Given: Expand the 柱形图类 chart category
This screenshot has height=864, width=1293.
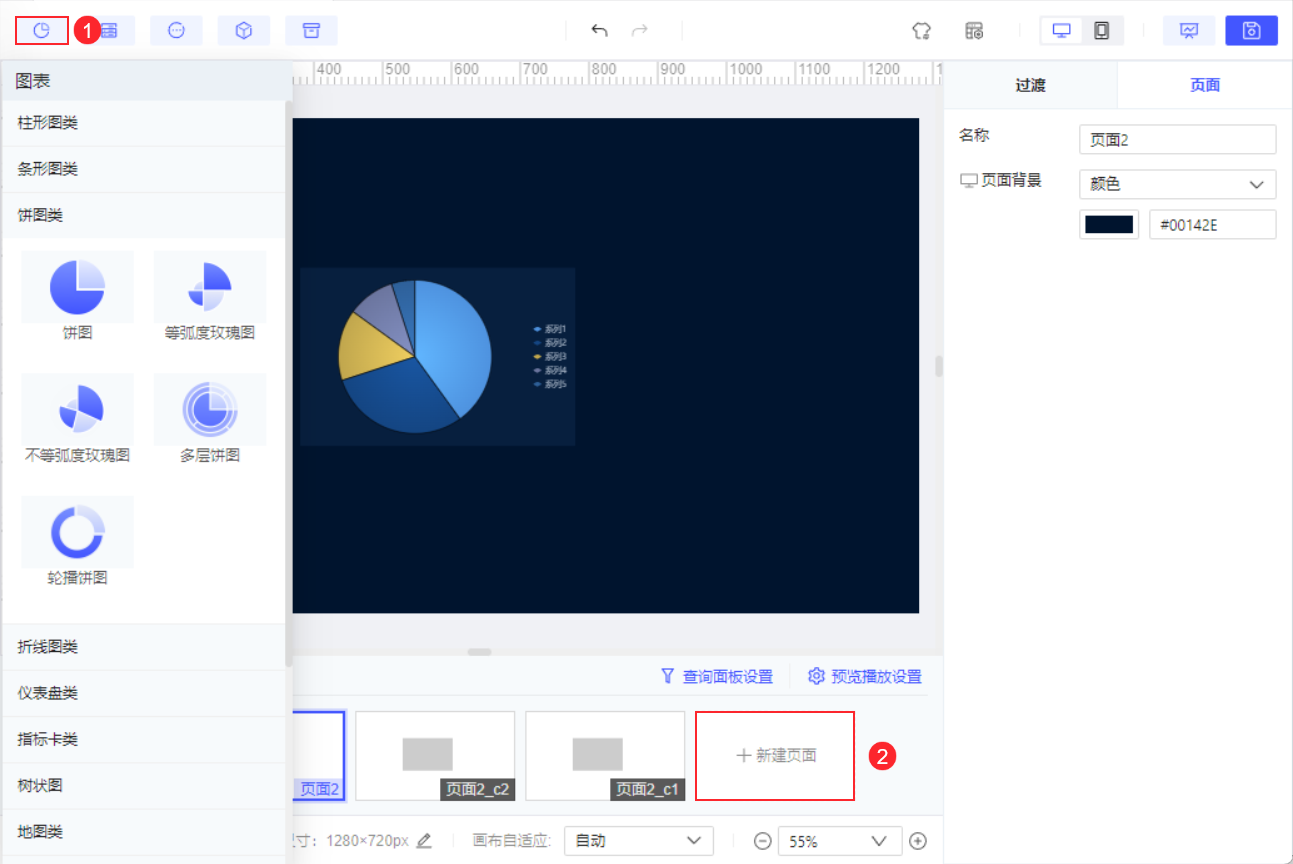Looking at the screenshot, I should [144, 123].
